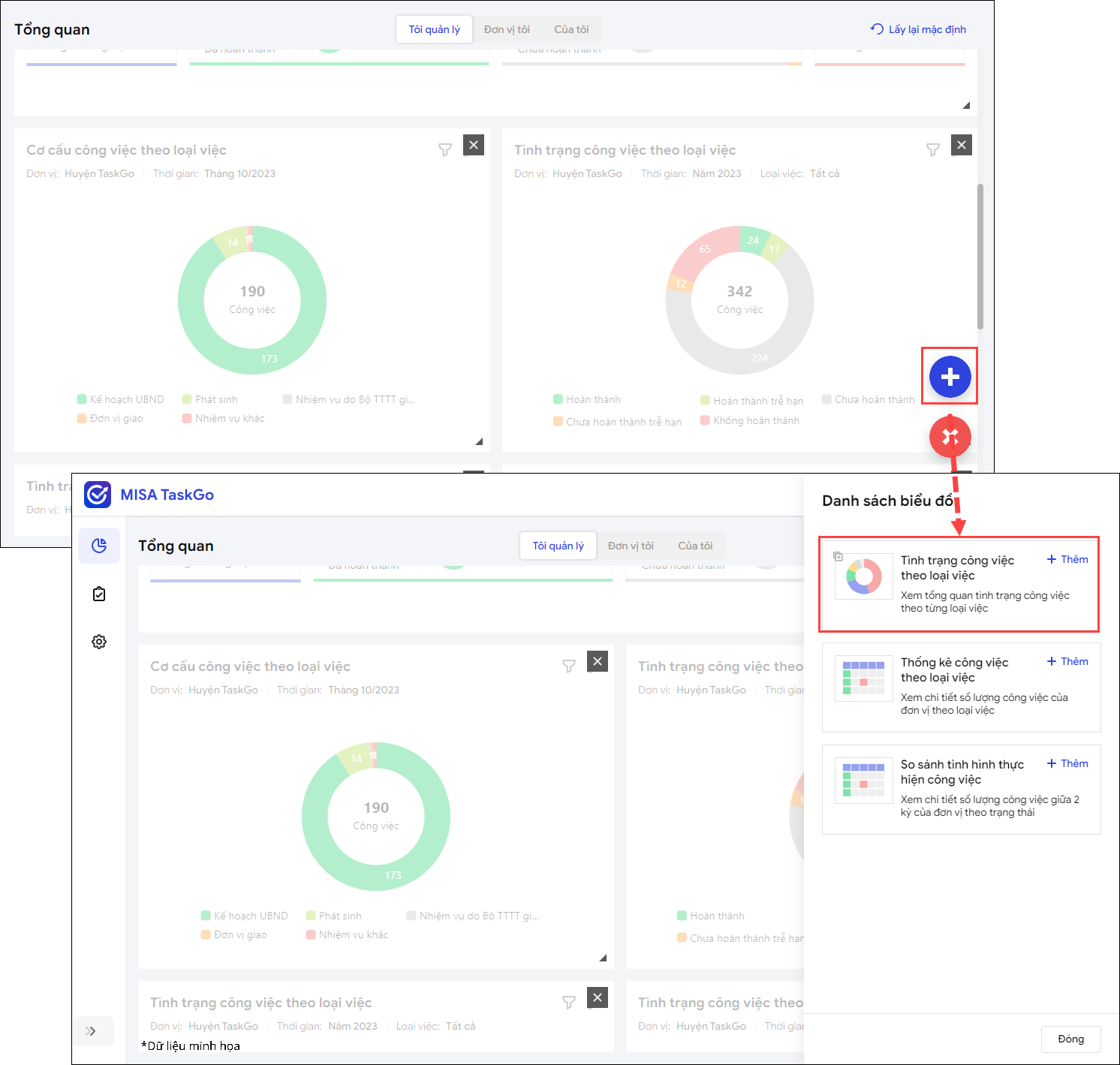Viewport: 1120px width, 1065px height.
Task: Click the blue plus add-chart button
Action: click(950, 376)
